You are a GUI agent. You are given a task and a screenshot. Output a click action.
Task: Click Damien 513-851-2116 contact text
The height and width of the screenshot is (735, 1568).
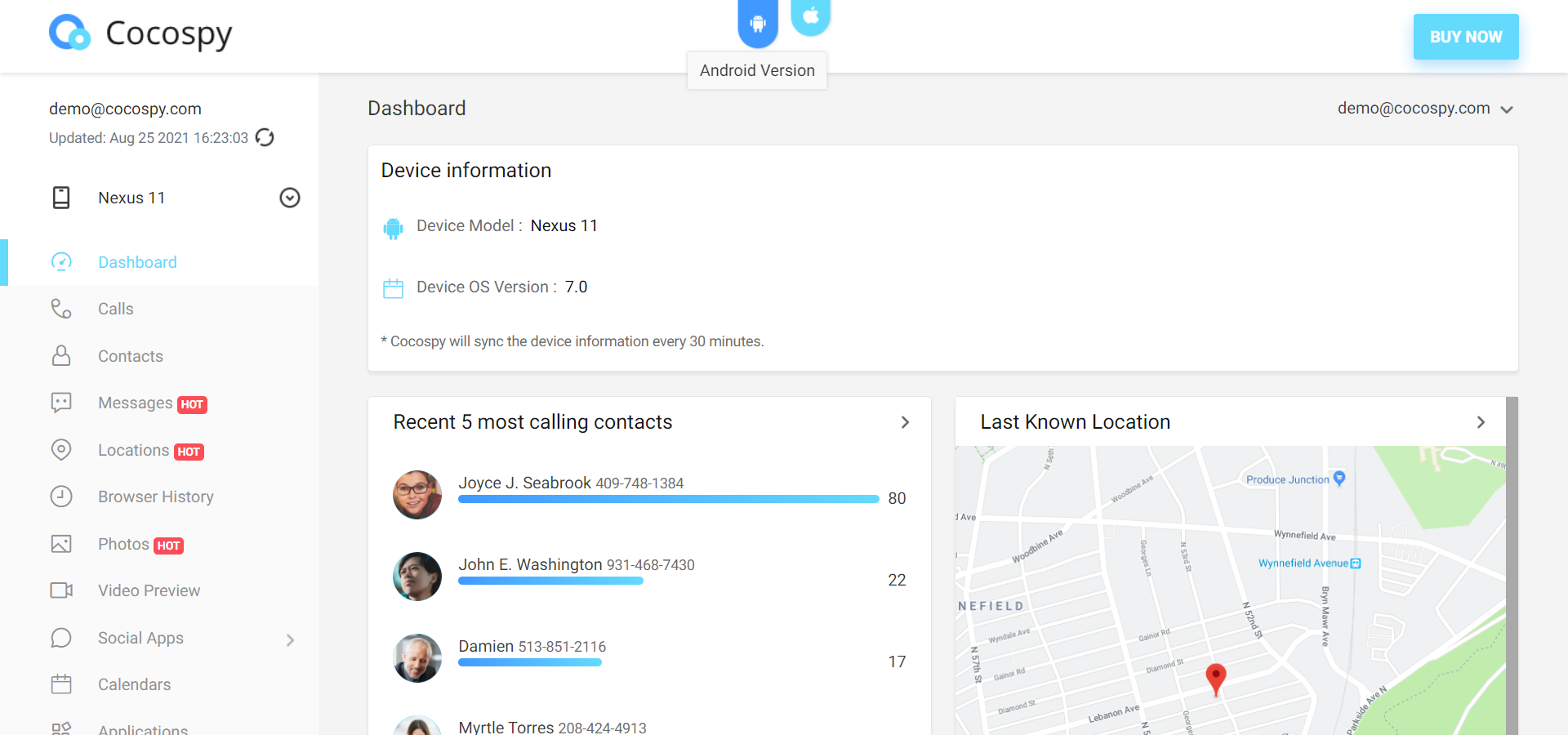pyautogui.click(x=532, y=646)
